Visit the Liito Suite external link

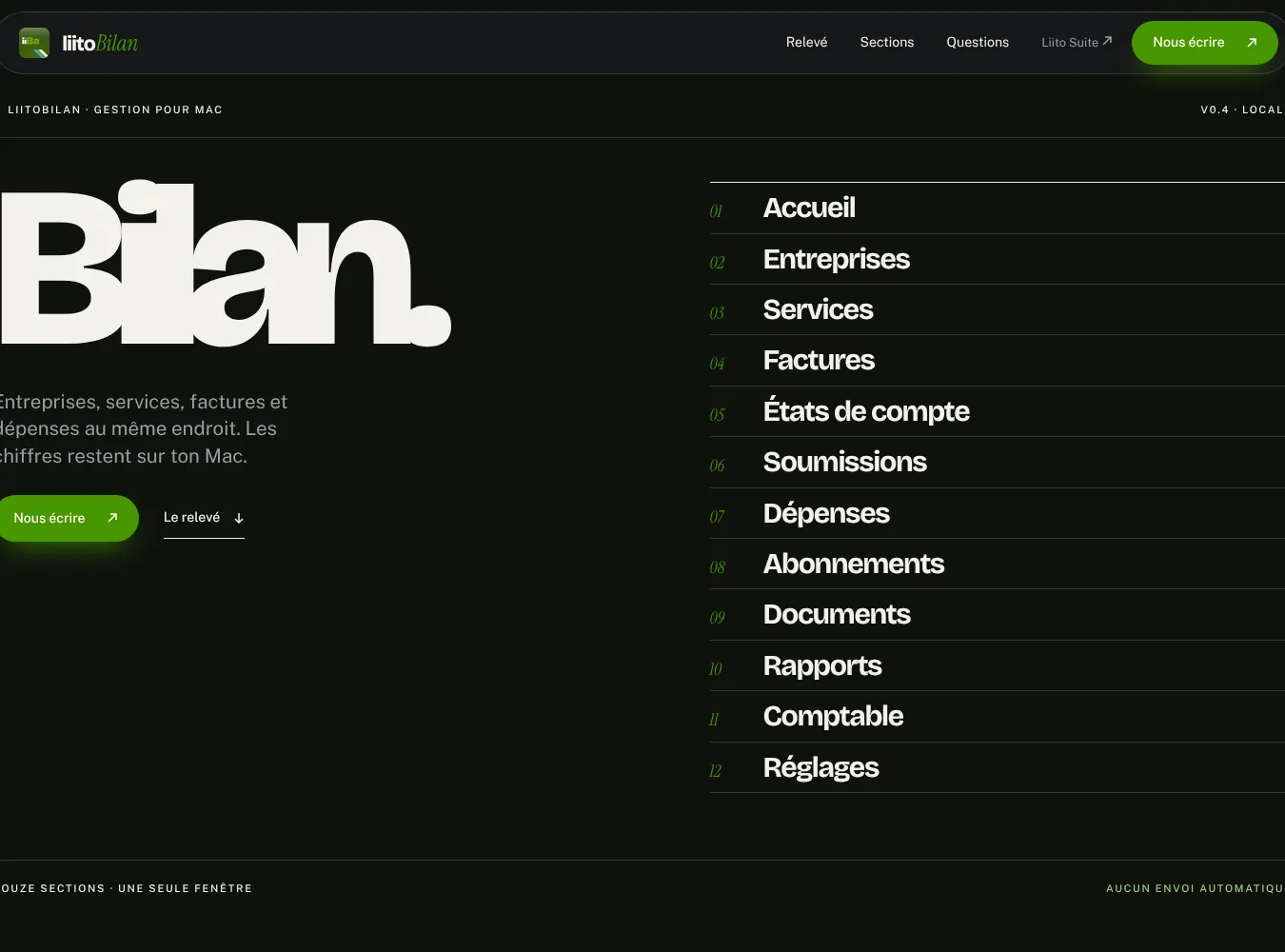point(1077,42)
